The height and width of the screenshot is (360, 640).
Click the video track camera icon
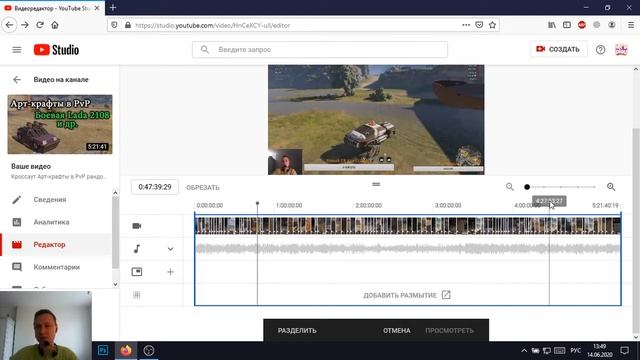pyautogui.click(x=137, y=226)
